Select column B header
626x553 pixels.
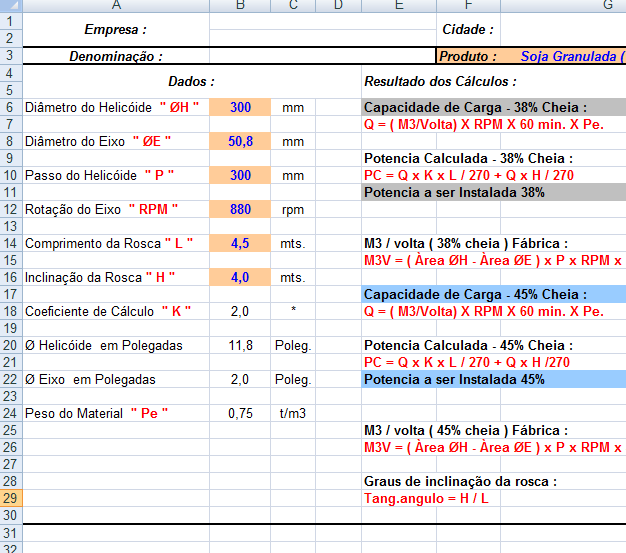click(x=240, y=6)
